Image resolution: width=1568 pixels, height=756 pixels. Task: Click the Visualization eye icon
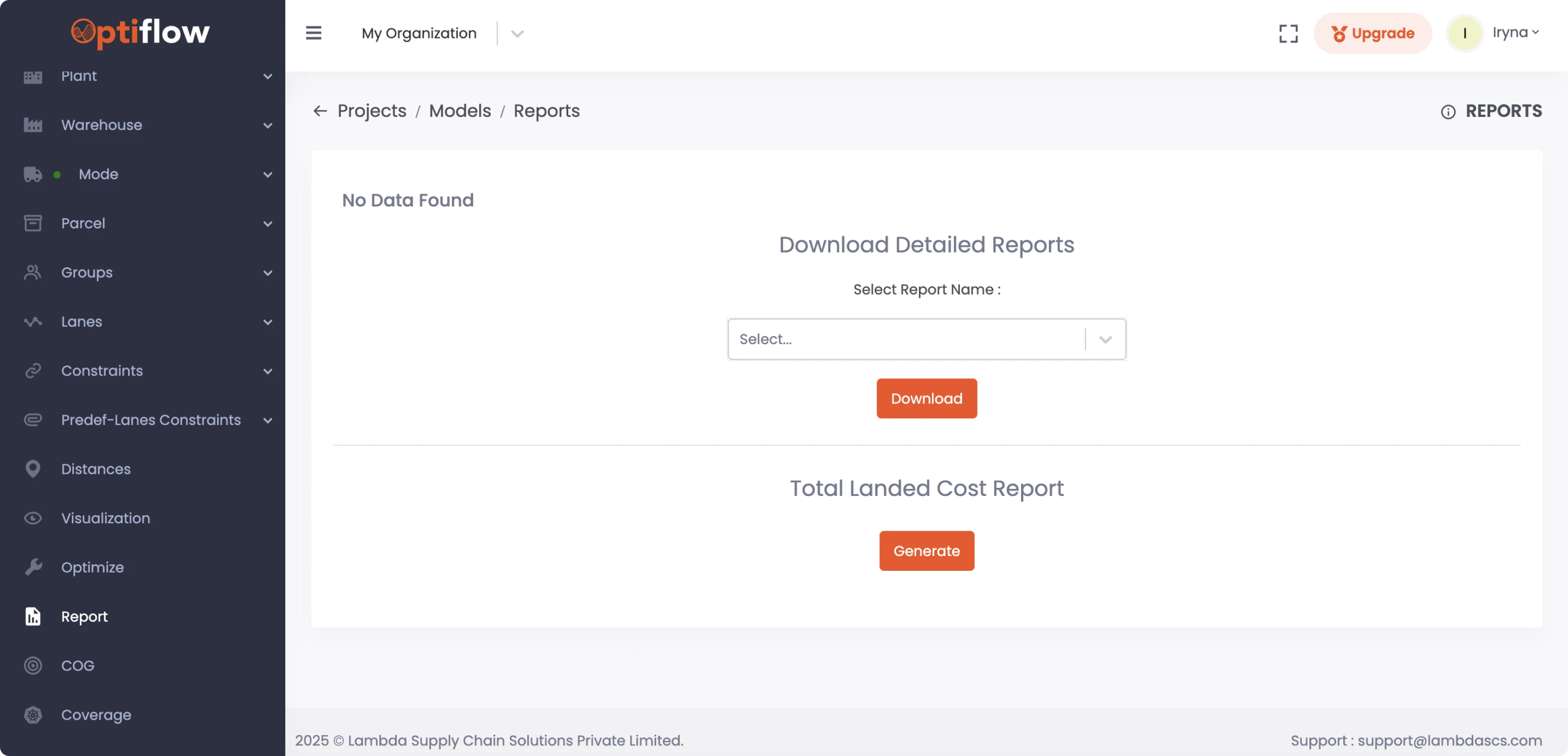(33, 518)
